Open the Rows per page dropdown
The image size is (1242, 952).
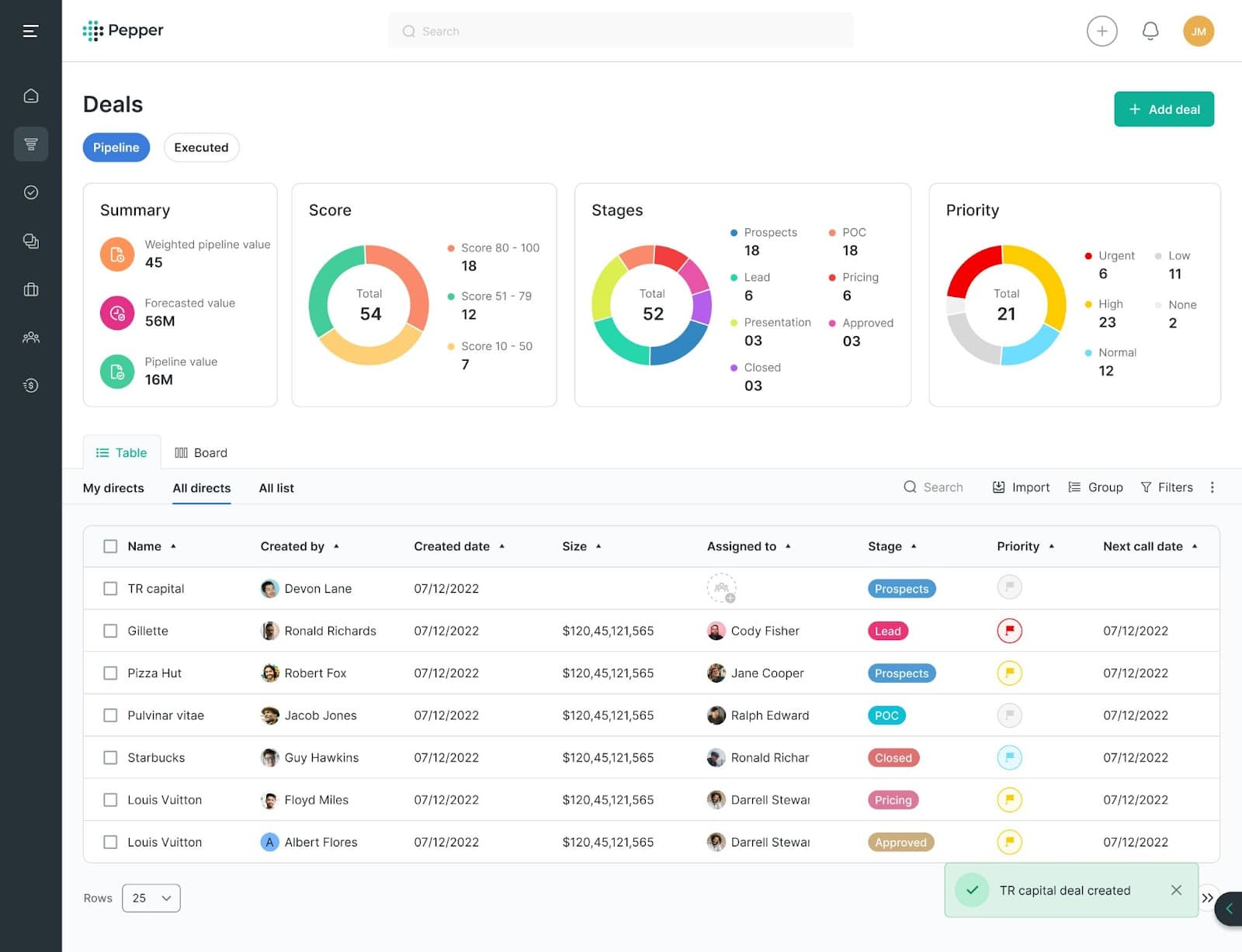tap(151, 898)
